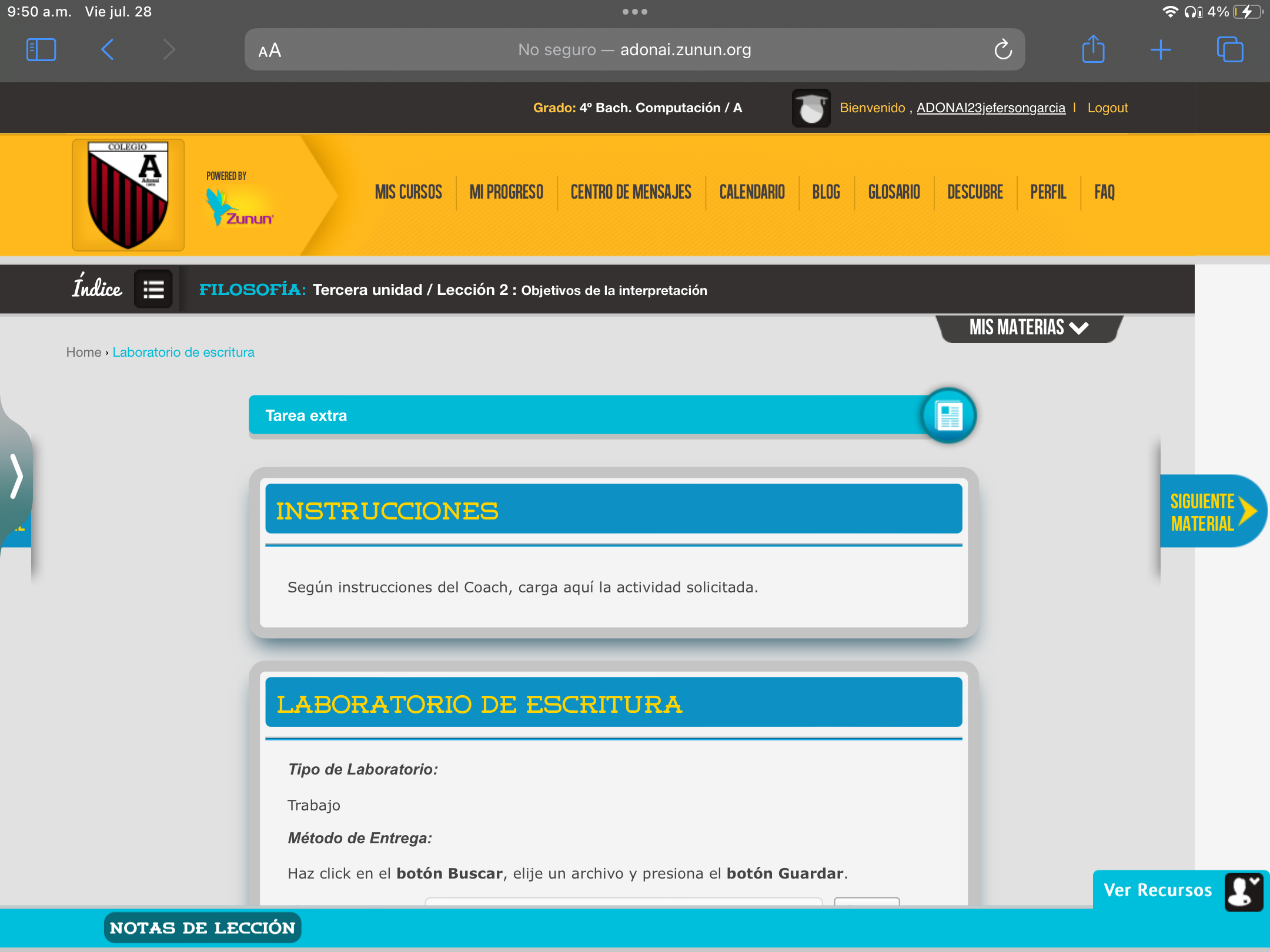The height and width of the screenshot is (952, 1270).
Task: Expand the left side panel arrow
Action: [16, 476]
